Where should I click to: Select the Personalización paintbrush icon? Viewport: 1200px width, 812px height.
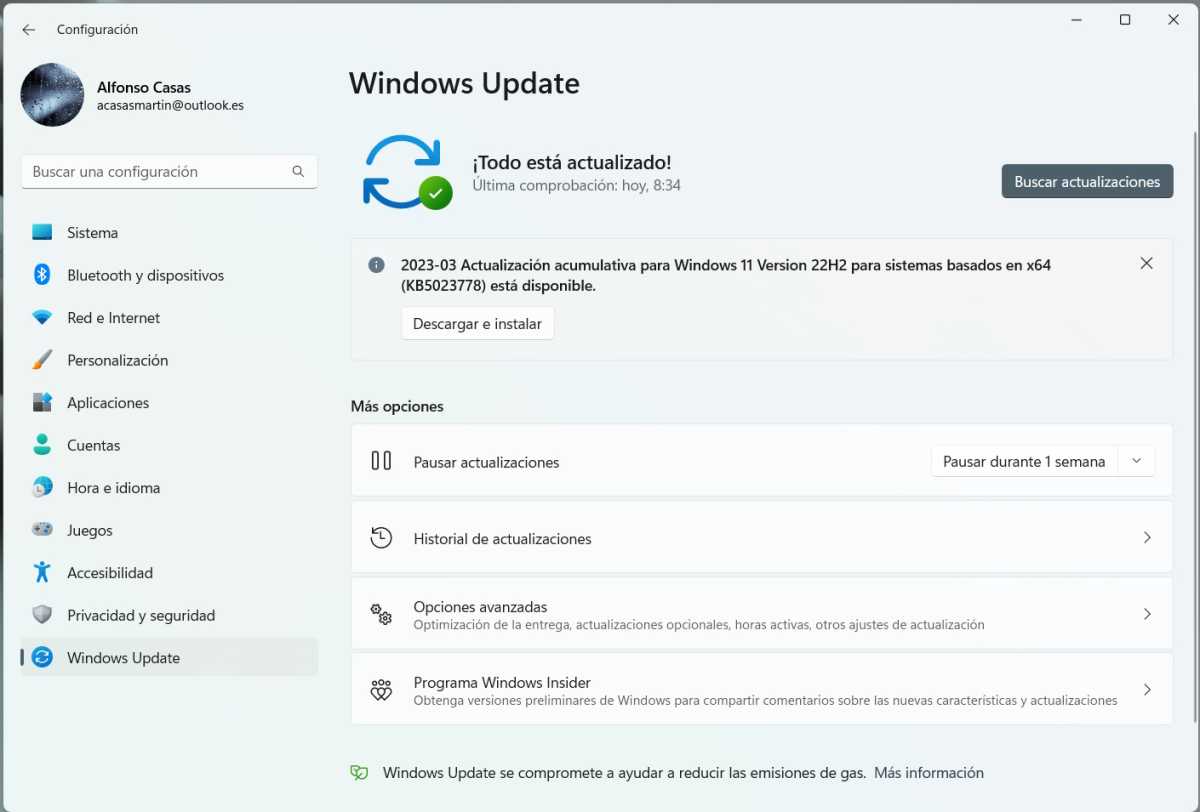coord(42,360)
